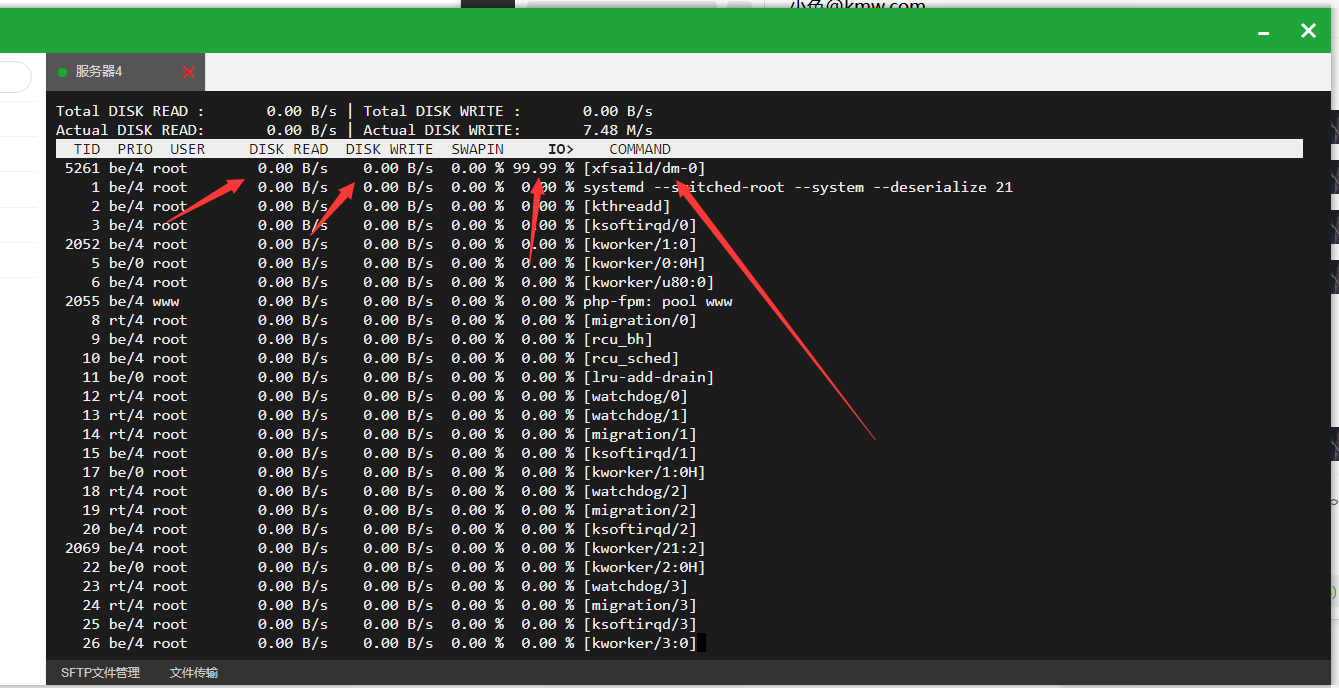The width and height of the screenshot is (1339, 688).
Task: Select the [ksoftirqd/3] process row
Action: point(680,624)
